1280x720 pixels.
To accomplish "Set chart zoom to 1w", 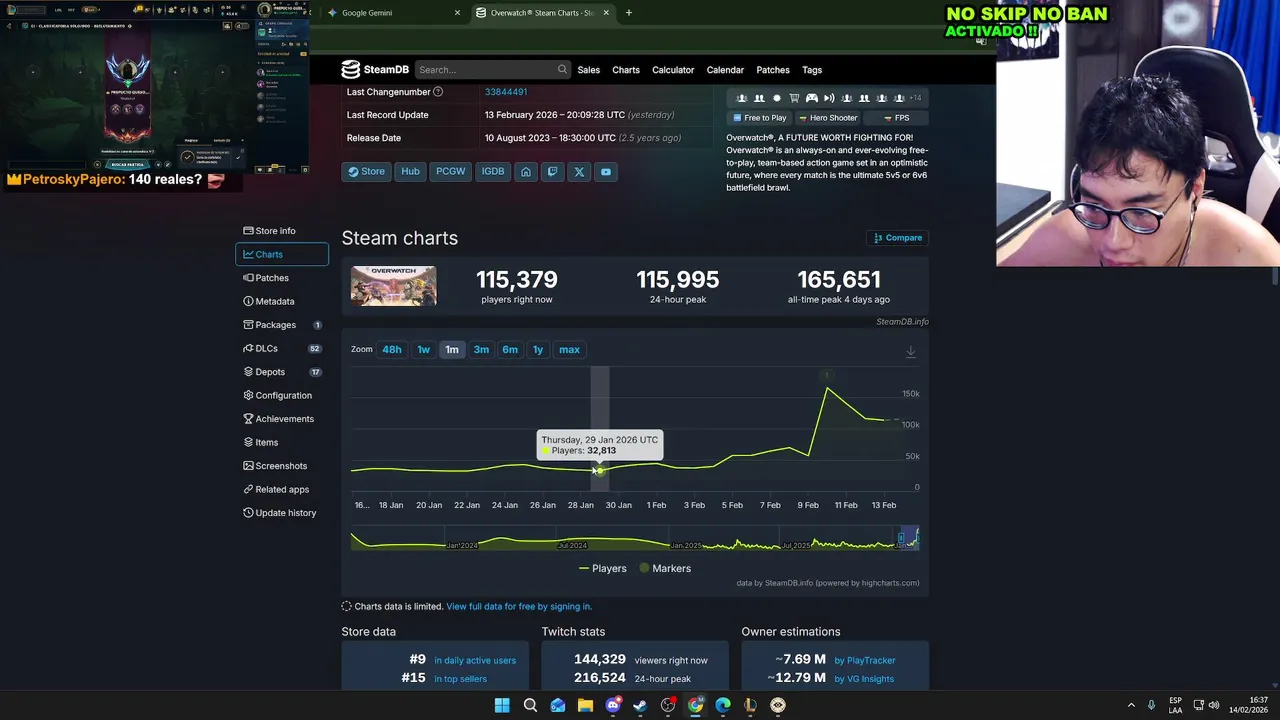I will (x=424, y=350).
